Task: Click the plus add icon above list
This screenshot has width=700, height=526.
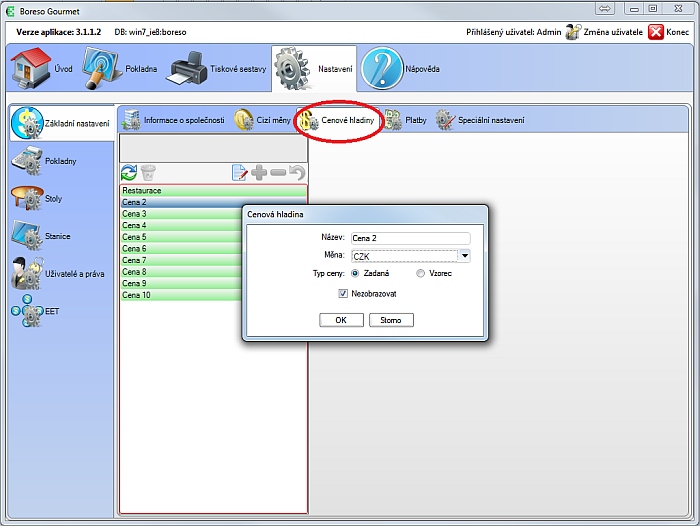Action: click(259, 173)
